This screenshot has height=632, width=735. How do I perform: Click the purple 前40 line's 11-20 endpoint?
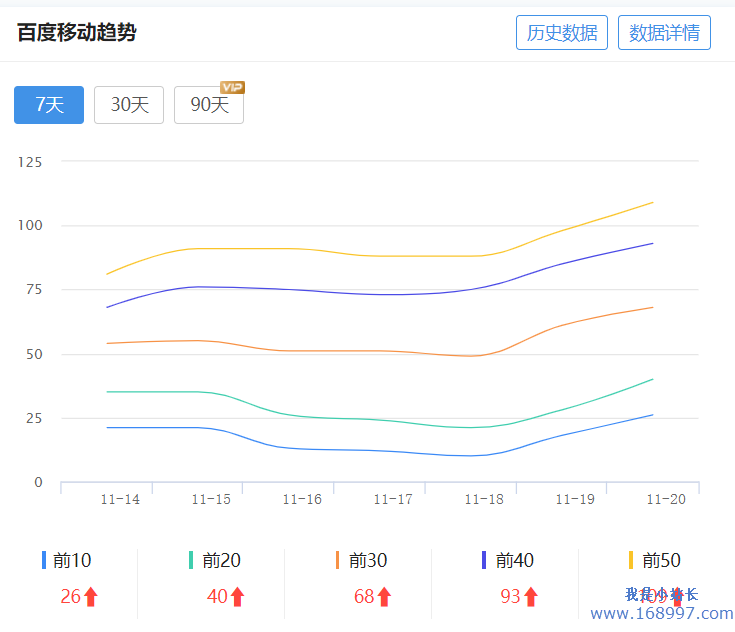(652, 243)
